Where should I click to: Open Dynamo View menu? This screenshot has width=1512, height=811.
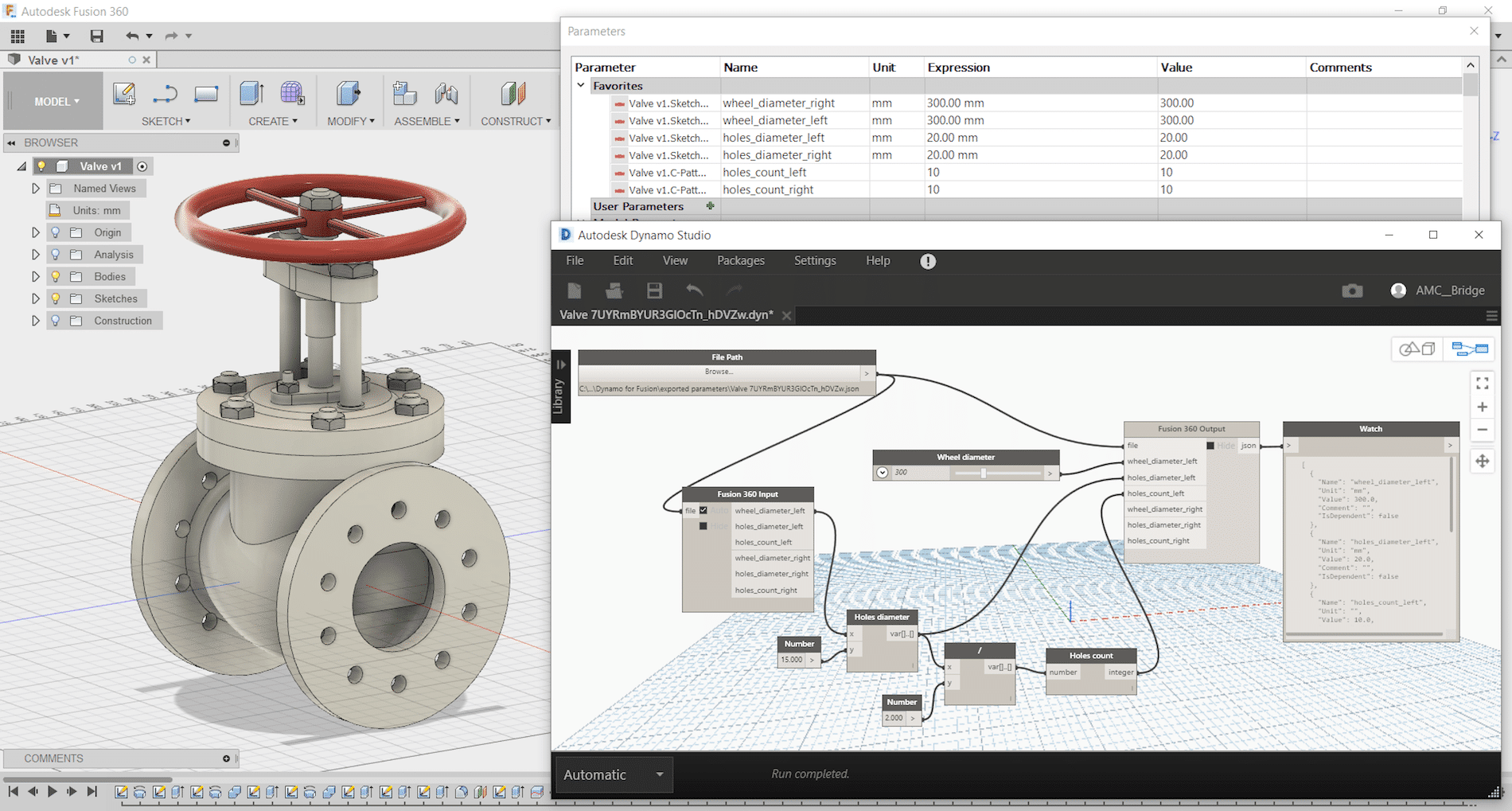(675, 260)
